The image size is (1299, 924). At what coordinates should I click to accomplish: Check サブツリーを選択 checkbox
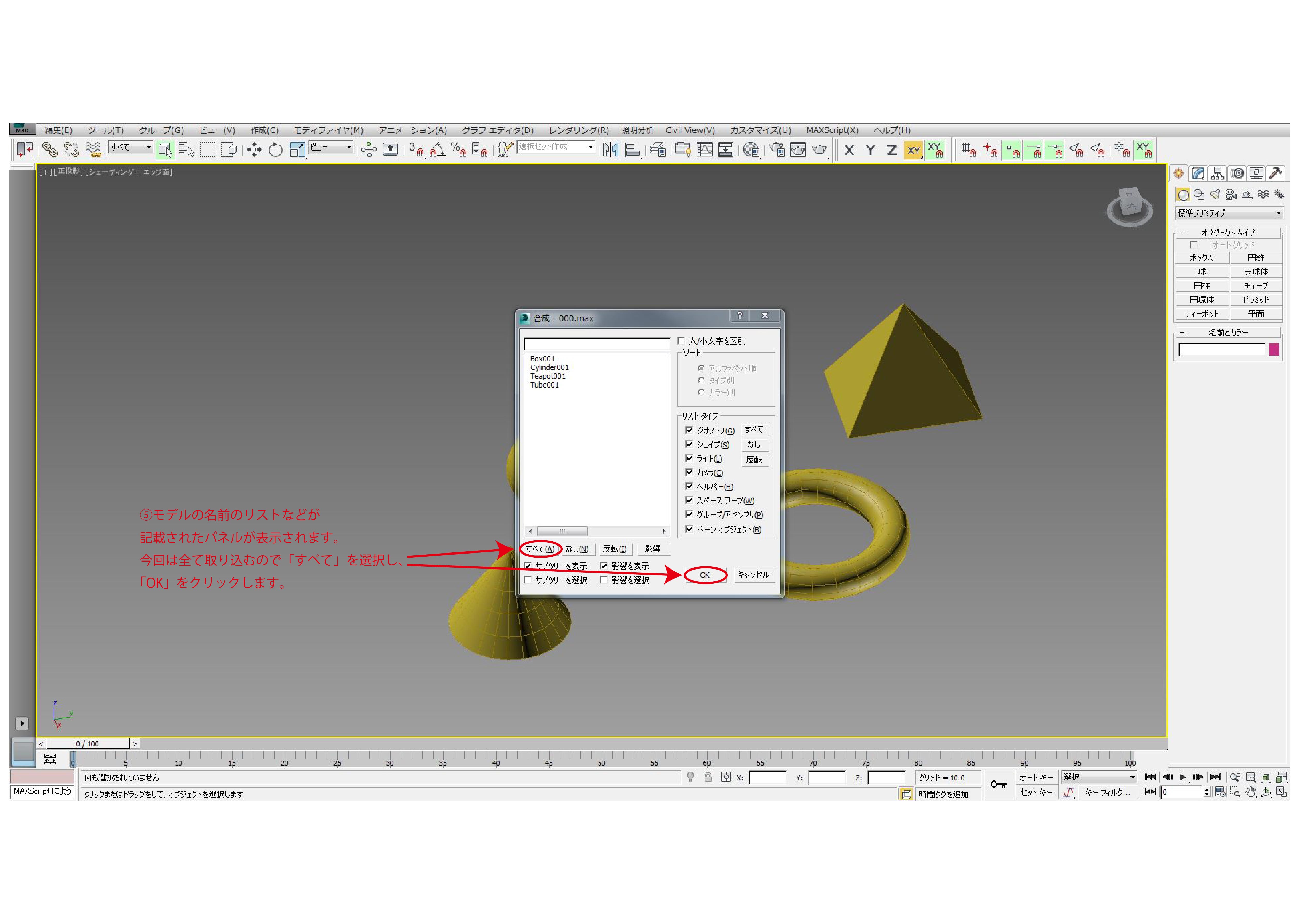point(528,580)
